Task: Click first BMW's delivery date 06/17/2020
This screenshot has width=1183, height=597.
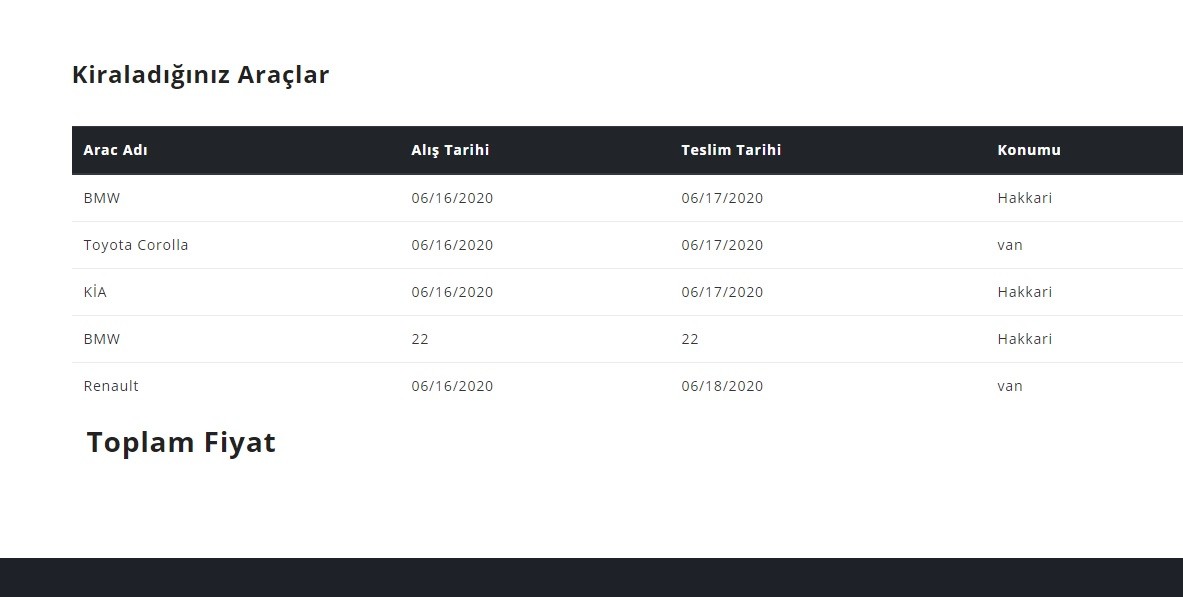Action: [722, 198]
